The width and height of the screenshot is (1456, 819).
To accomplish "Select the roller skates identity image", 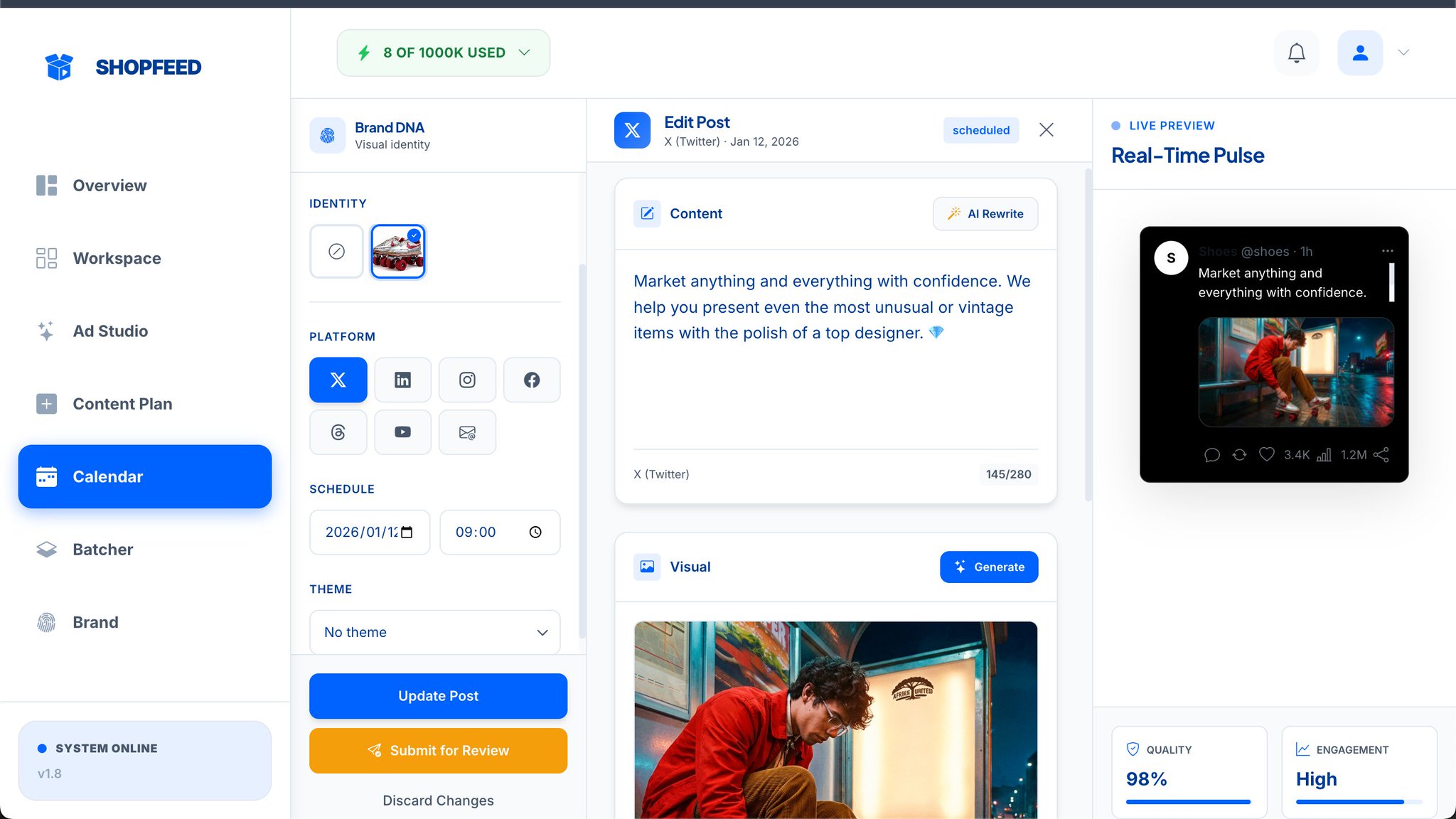I will [x=397, y=251].
